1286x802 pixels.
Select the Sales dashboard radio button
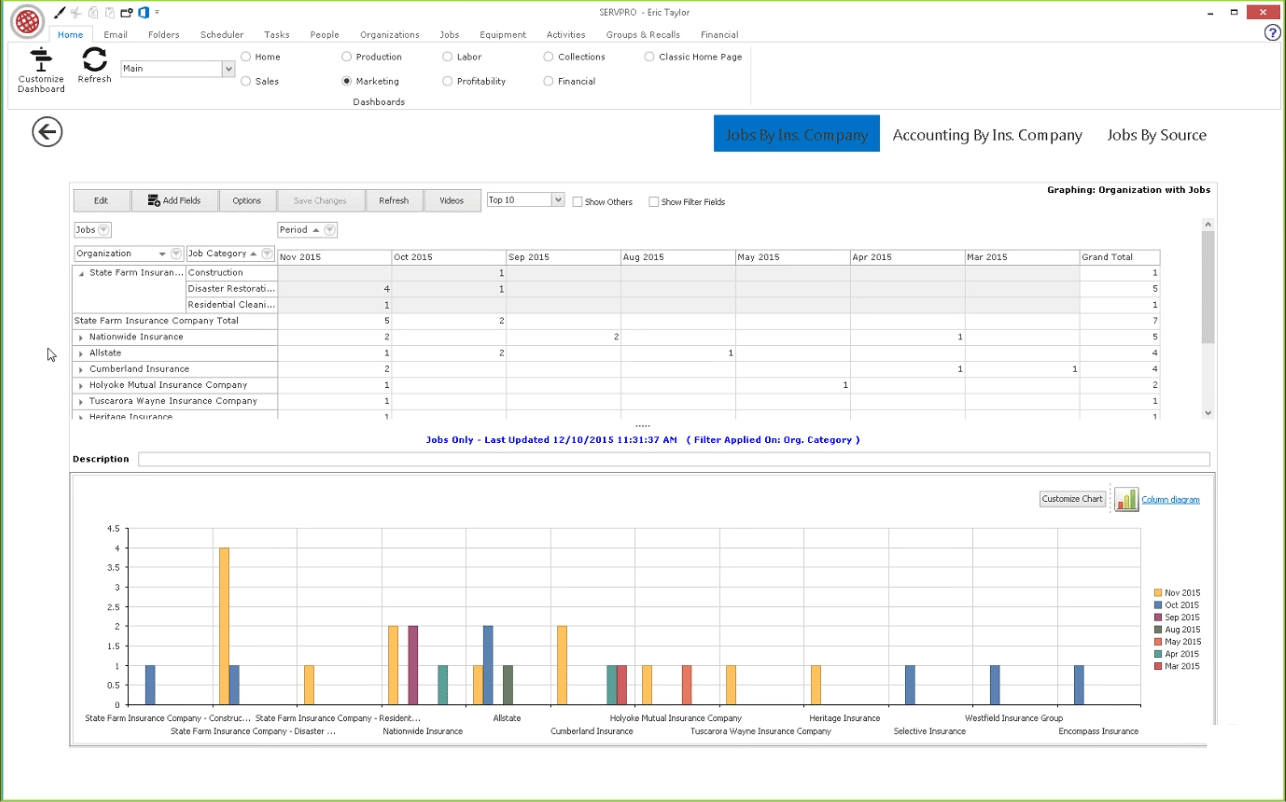(246, 81)
